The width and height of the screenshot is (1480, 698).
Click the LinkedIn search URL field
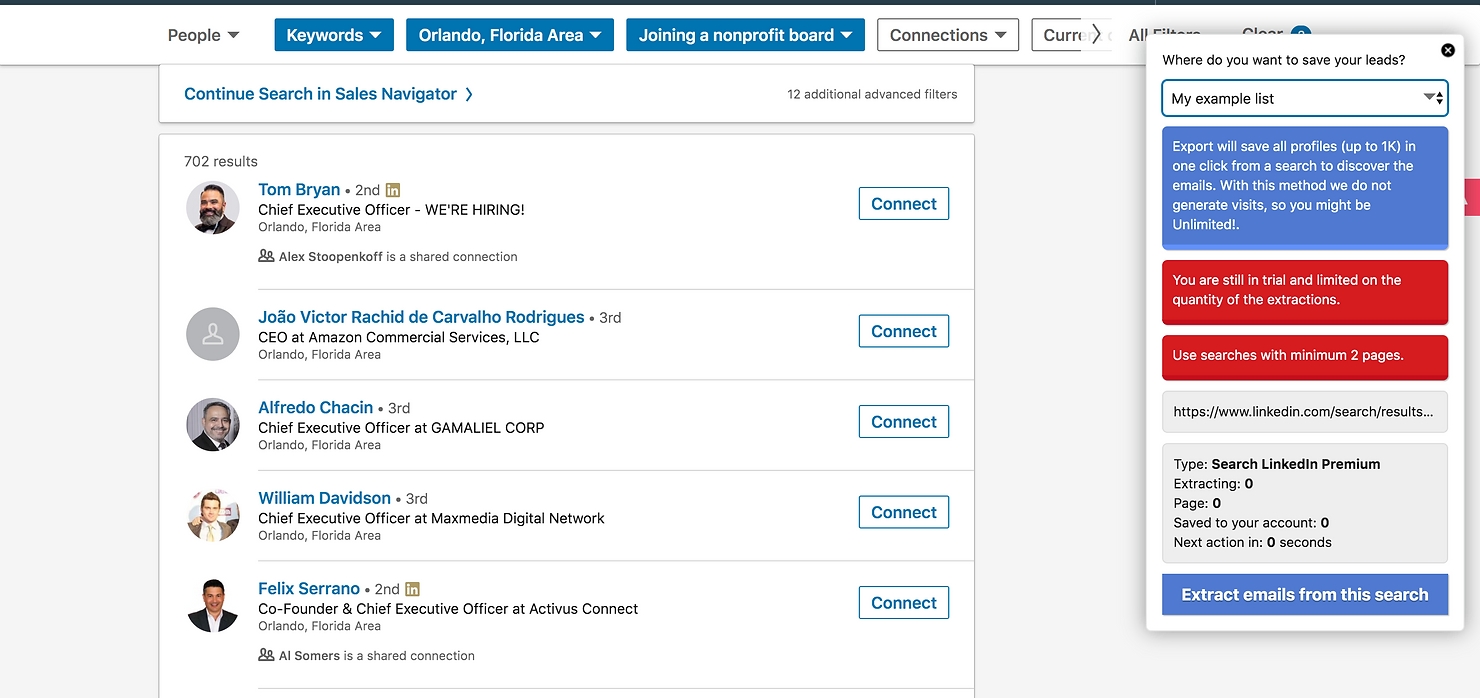(x=1304, y=411)
